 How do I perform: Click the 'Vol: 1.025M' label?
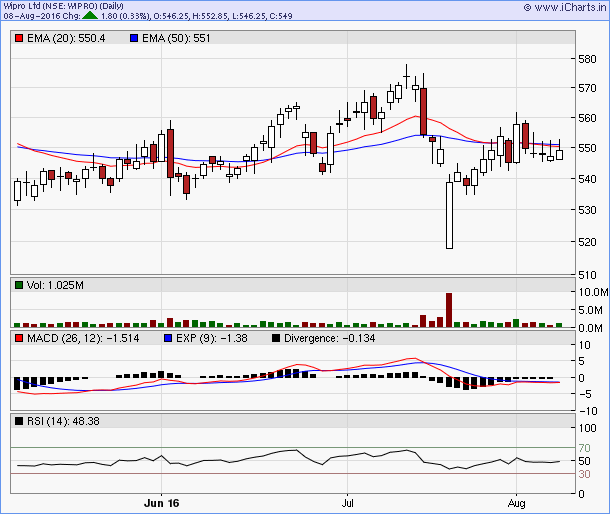coord(55,285)
